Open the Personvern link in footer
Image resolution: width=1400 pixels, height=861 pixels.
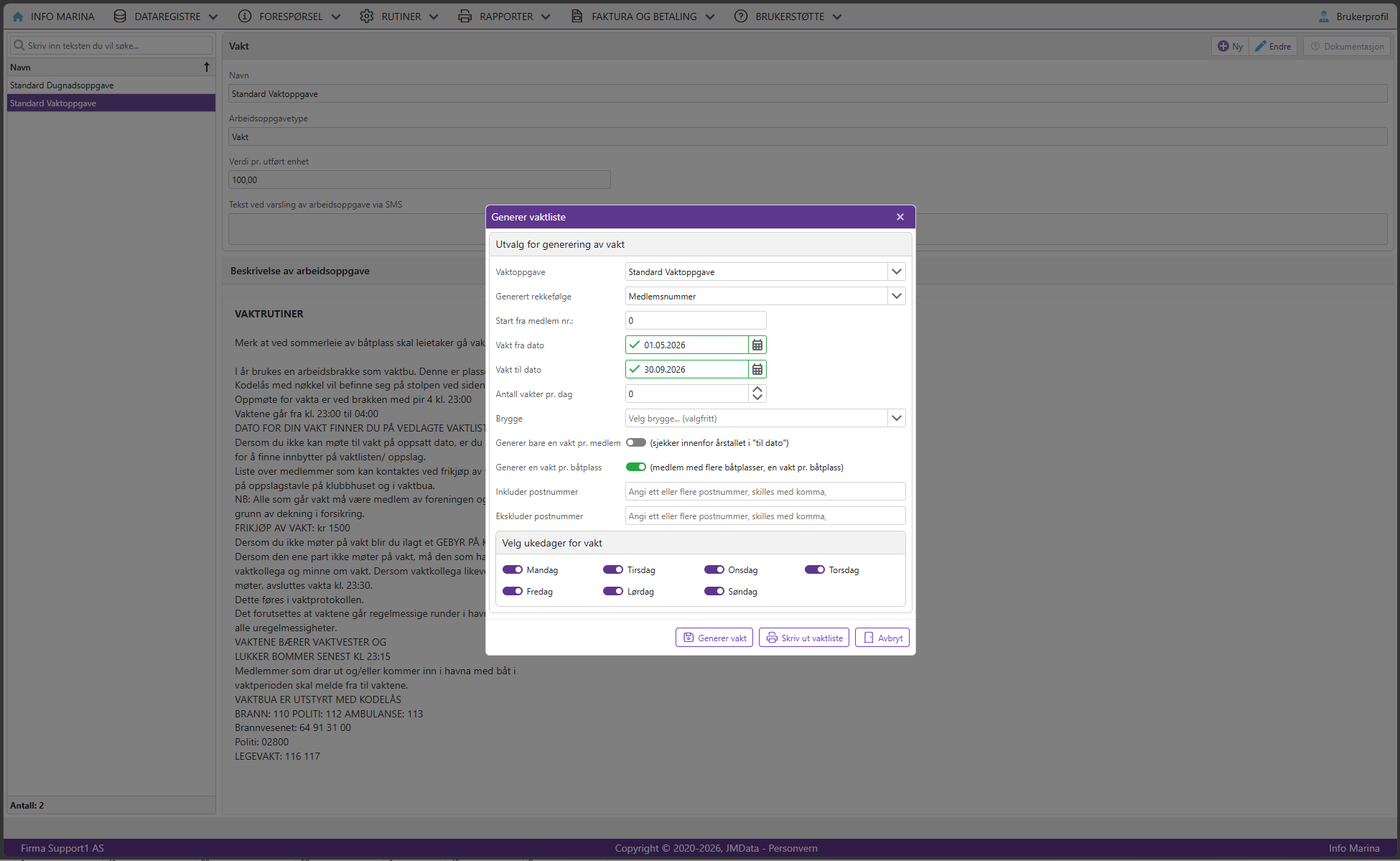point(793,848)
